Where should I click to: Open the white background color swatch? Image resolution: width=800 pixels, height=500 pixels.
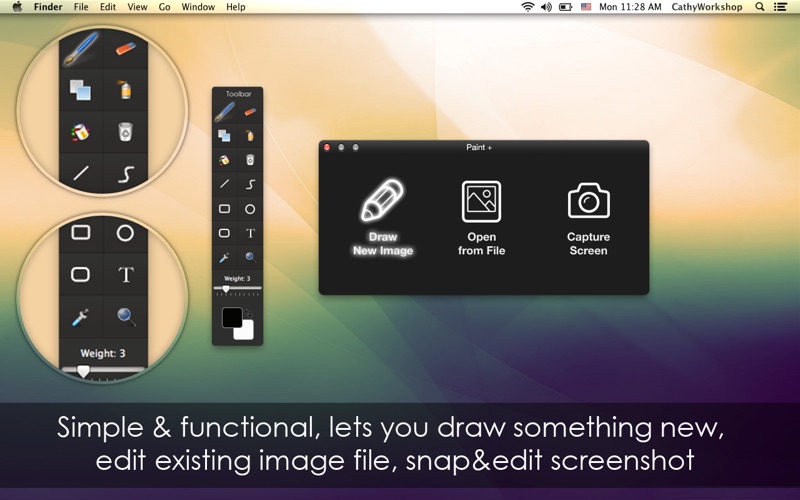click(245, 331)
